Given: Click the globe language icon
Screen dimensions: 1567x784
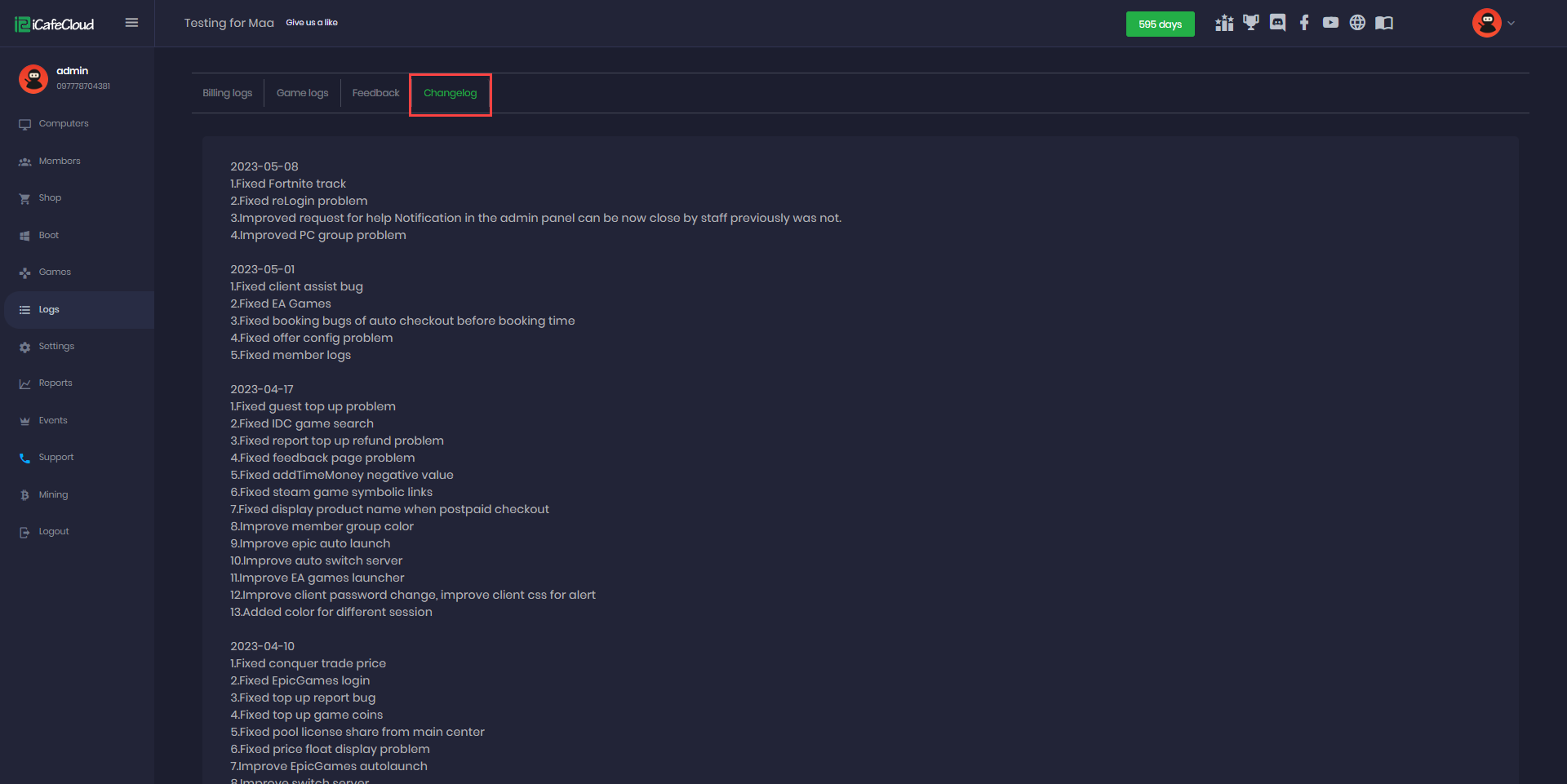Looking at the screenshot, I should click(x=1357, y=23).
